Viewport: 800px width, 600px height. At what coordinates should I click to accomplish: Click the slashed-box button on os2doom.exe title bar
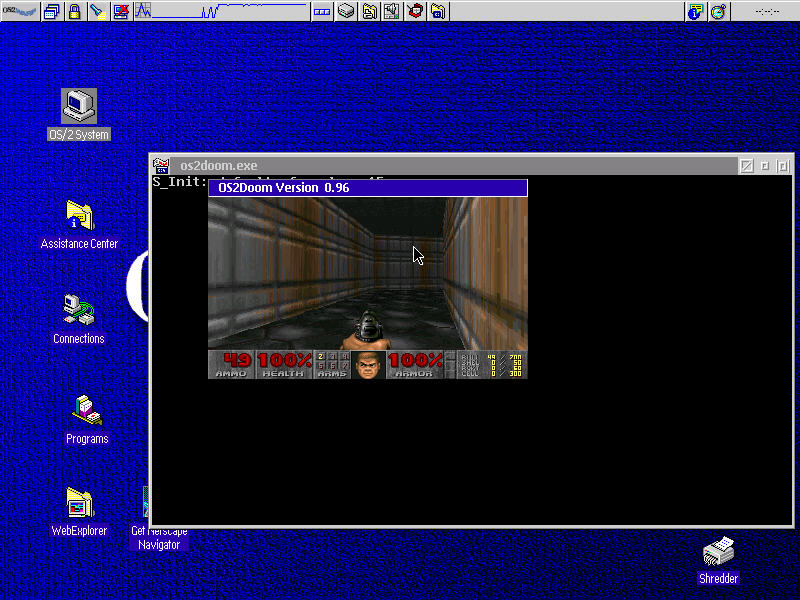(747, 166)
